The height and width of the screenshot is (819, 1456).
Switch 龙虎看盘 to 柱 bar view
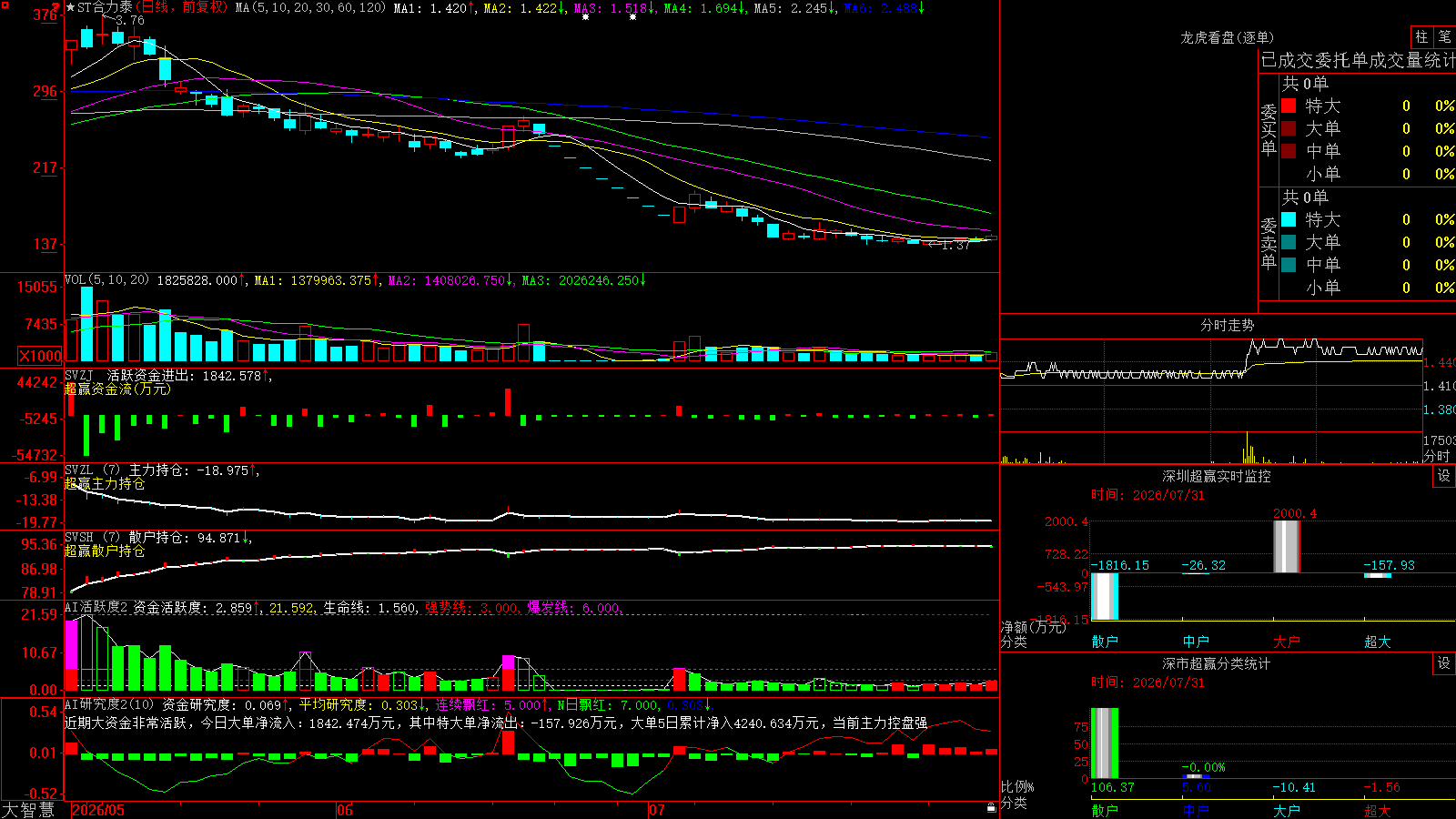point(1421,36)
